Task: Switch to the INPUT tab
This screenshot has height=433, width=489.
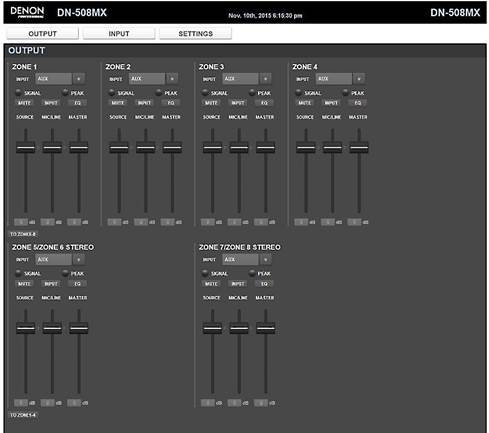Action: coord(119,34)
